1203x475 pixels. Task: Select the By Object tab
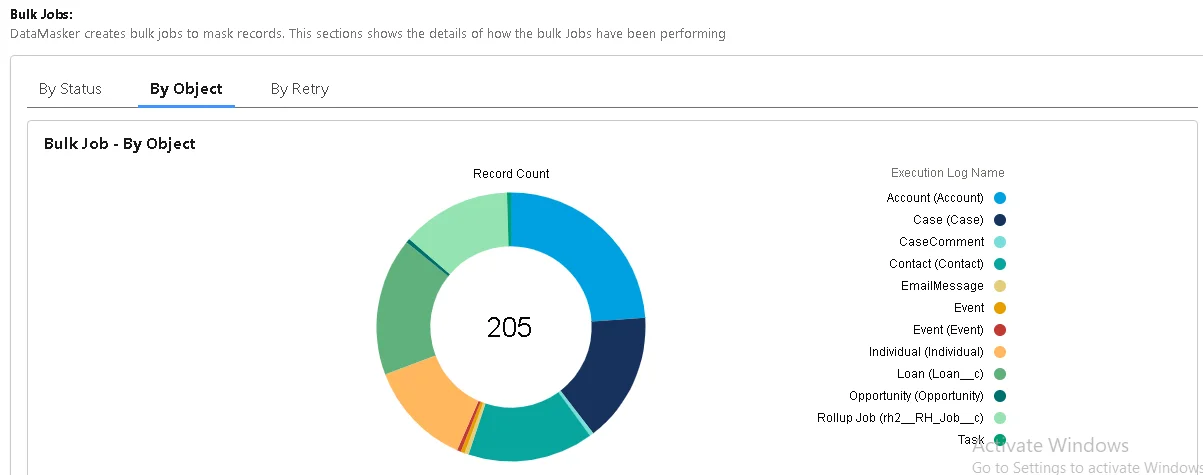(186, 89)
